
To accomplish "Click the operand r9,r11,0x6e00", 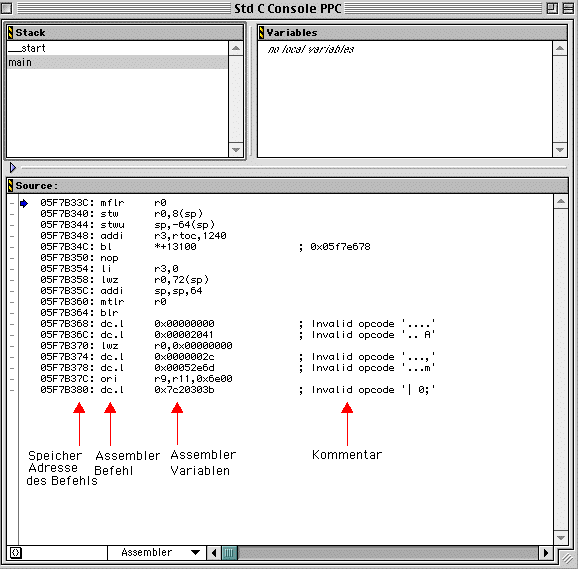I will tap(194, 379).
